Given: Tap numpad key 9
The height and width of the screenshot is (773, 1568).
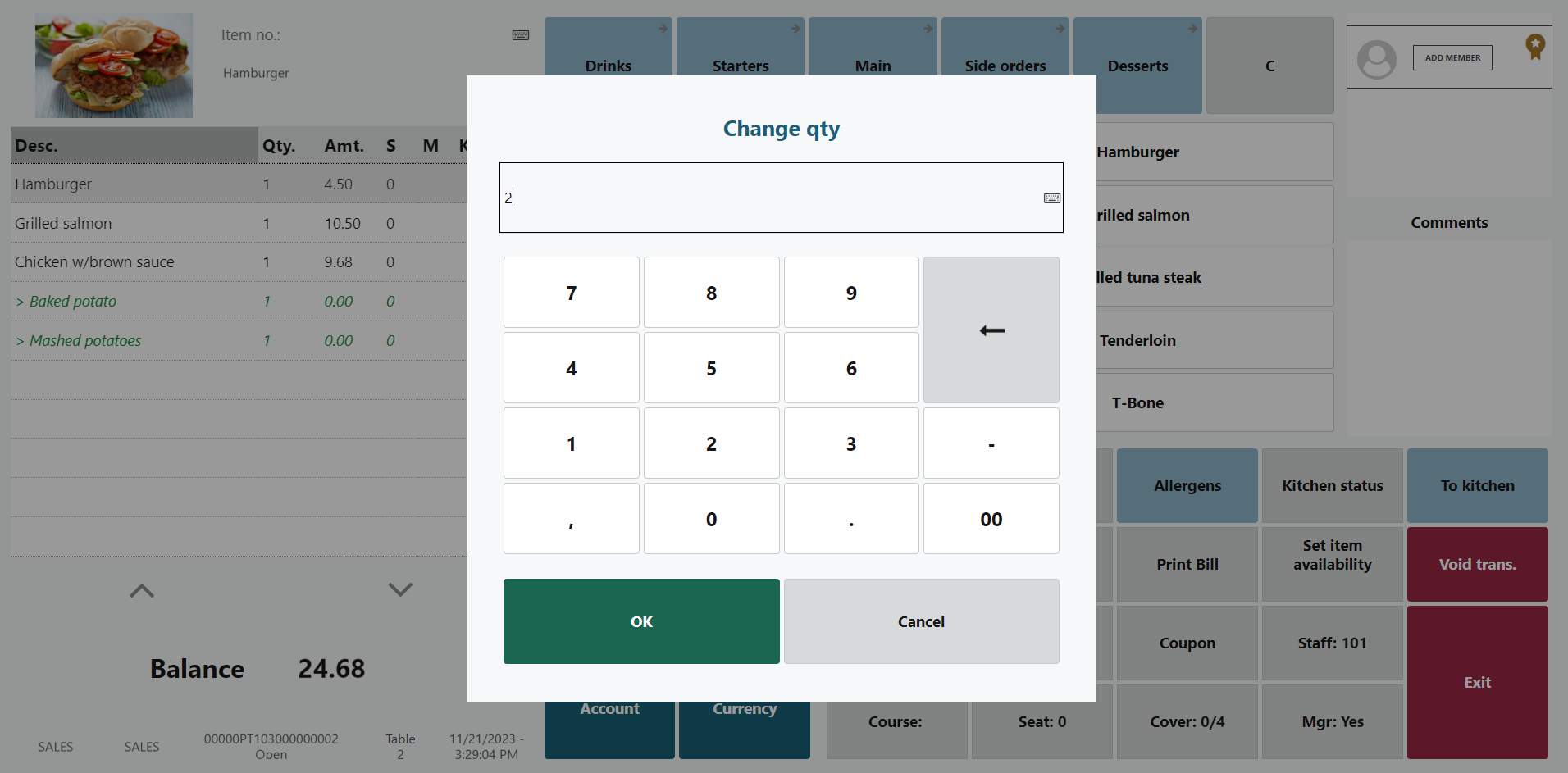Looking at the screenshot, I should pos(851,293).
